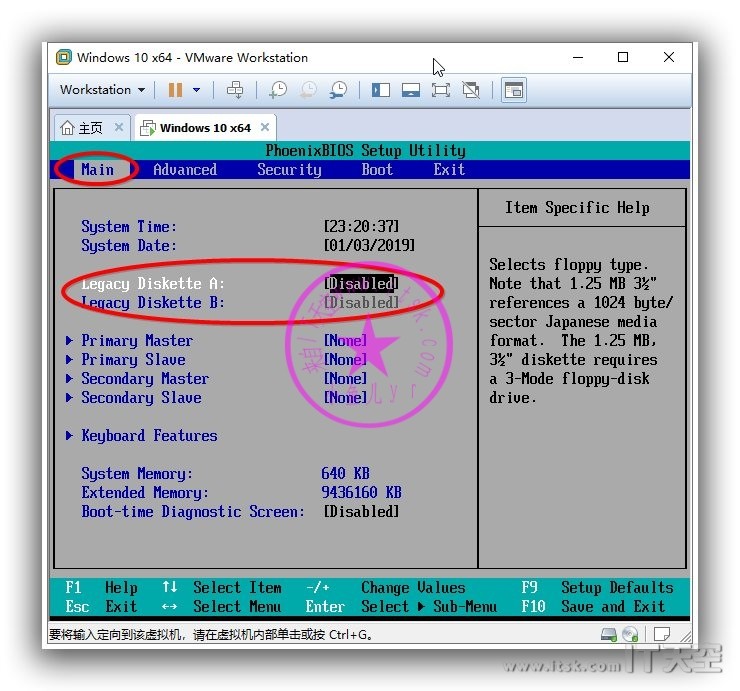
Task: Click the Esc Exit legend
Action: pos(101,607)
